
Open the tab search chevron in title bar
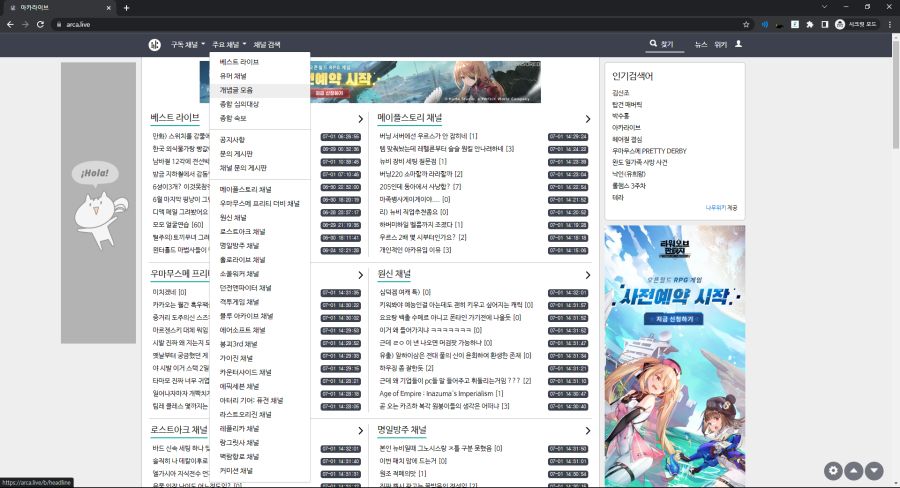[824, 7]
